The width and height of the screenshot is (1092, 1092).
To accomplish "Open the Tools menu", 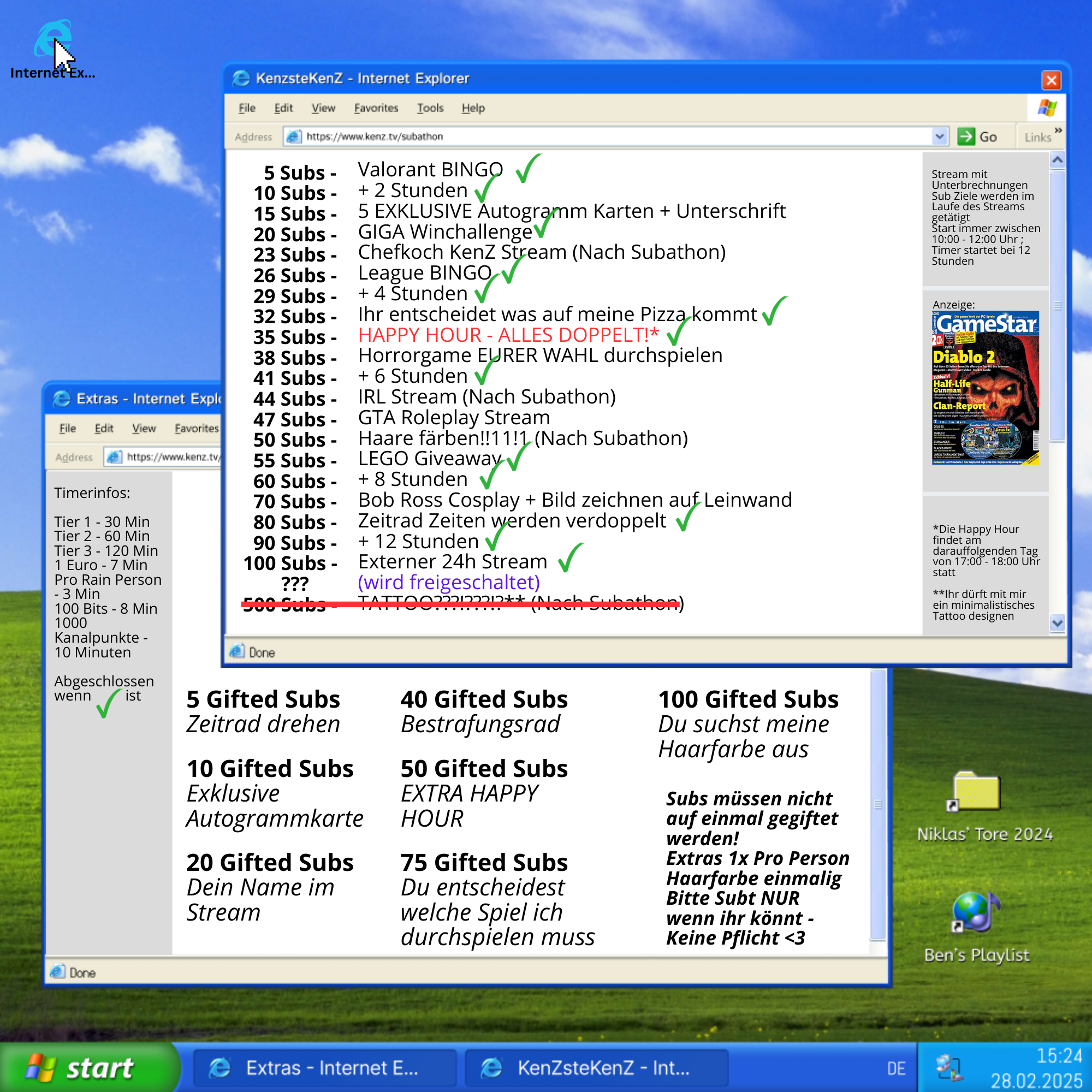I will [430, 108].
